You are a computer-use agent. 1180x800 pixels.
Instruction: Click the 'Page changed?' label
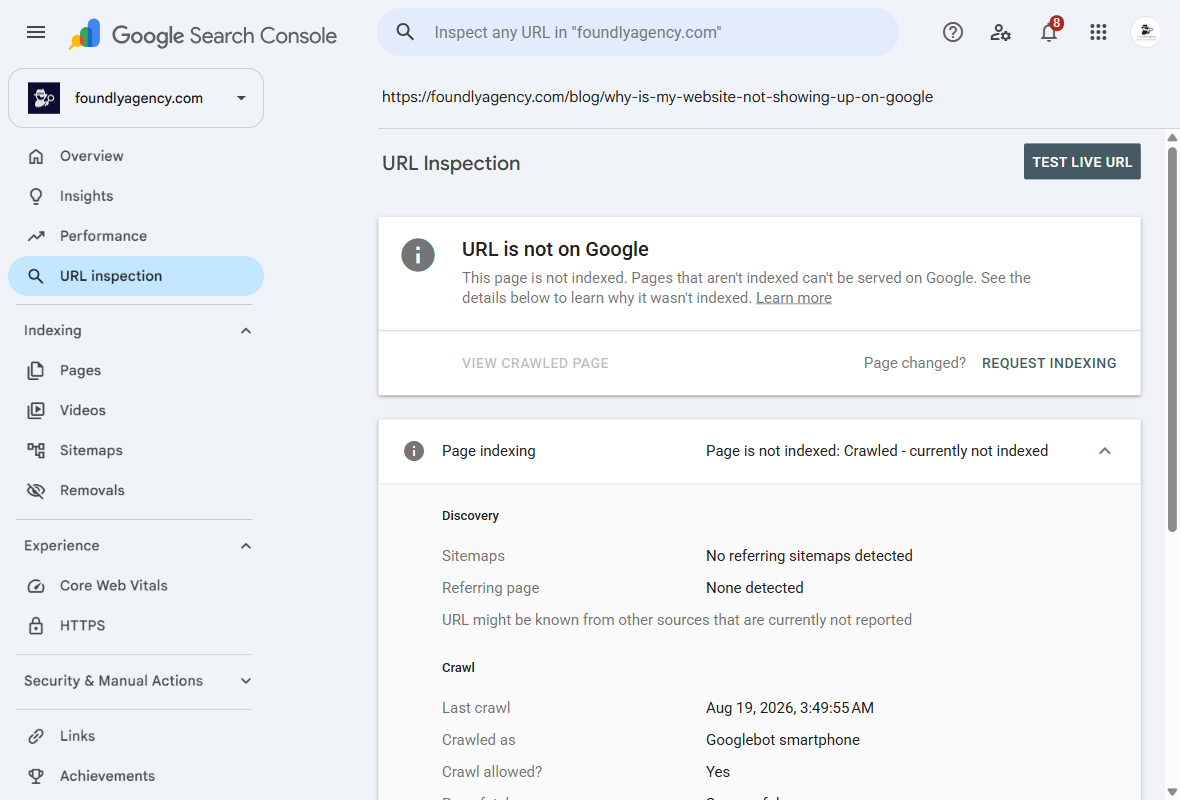click(x=914, y=363)
